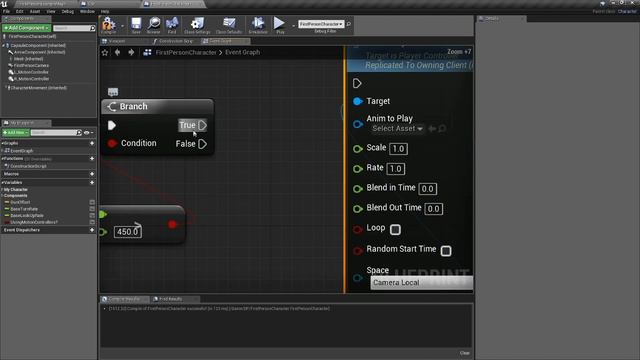Click the red boolean output pin on compare node
Screen dimensions: 640x360
coord(172,224)
